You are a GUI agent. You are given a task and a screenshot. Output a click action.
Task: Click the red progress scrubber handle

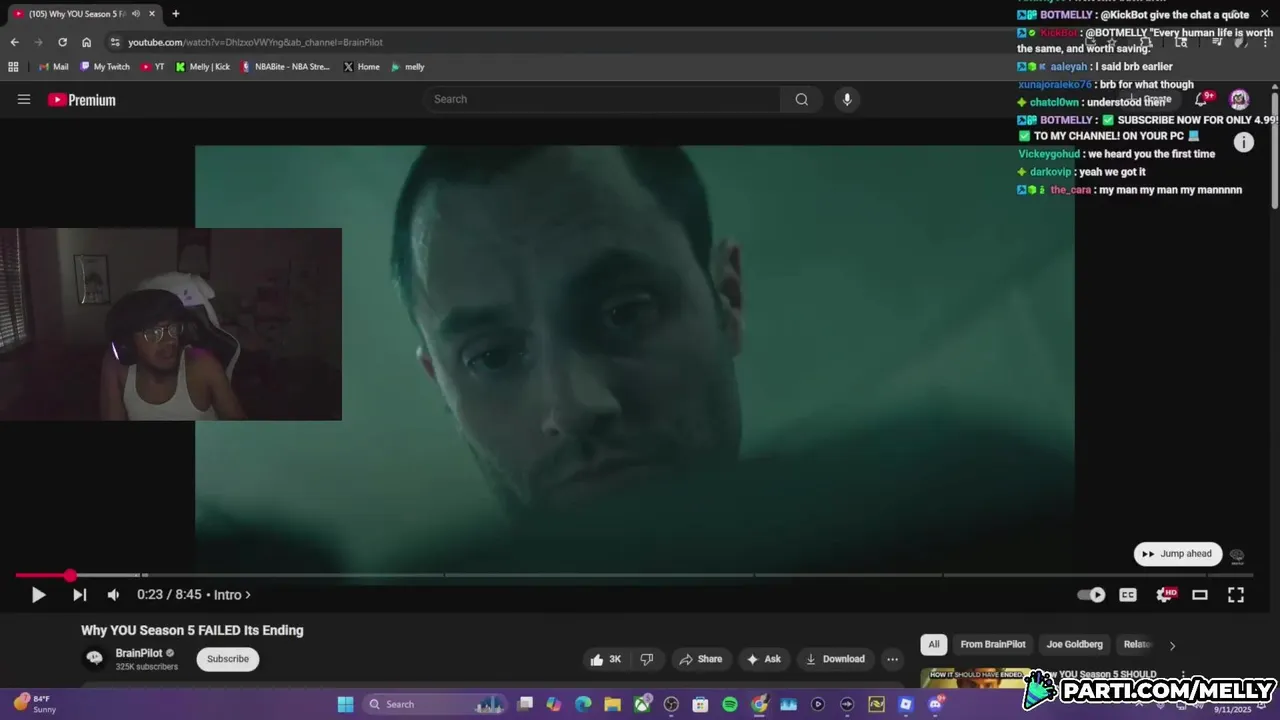70,575
